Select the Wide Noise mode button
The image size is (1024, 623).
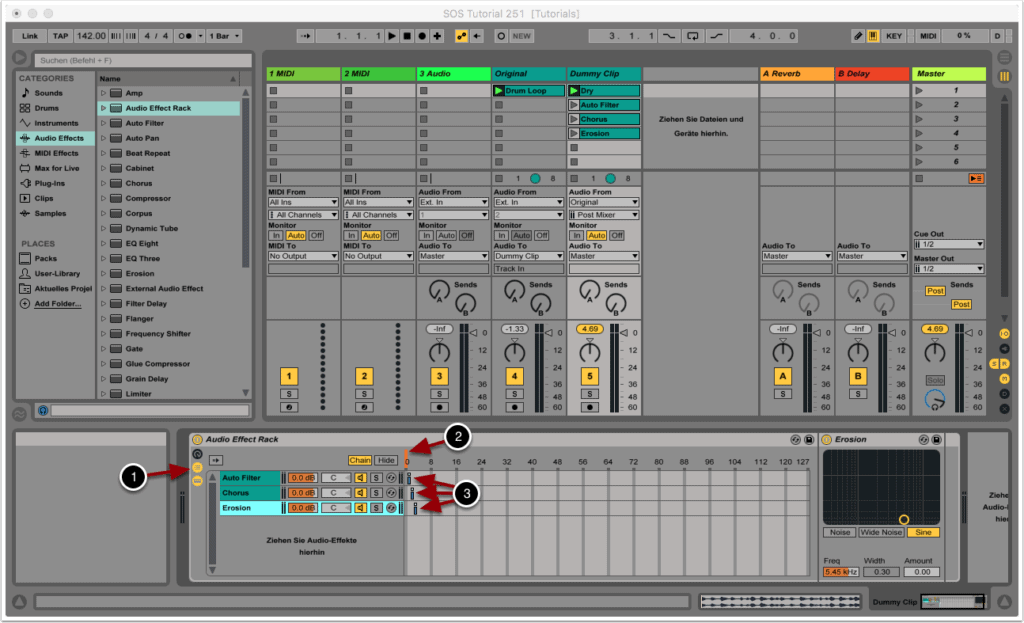pyautogui.click(x=881, y=532)
